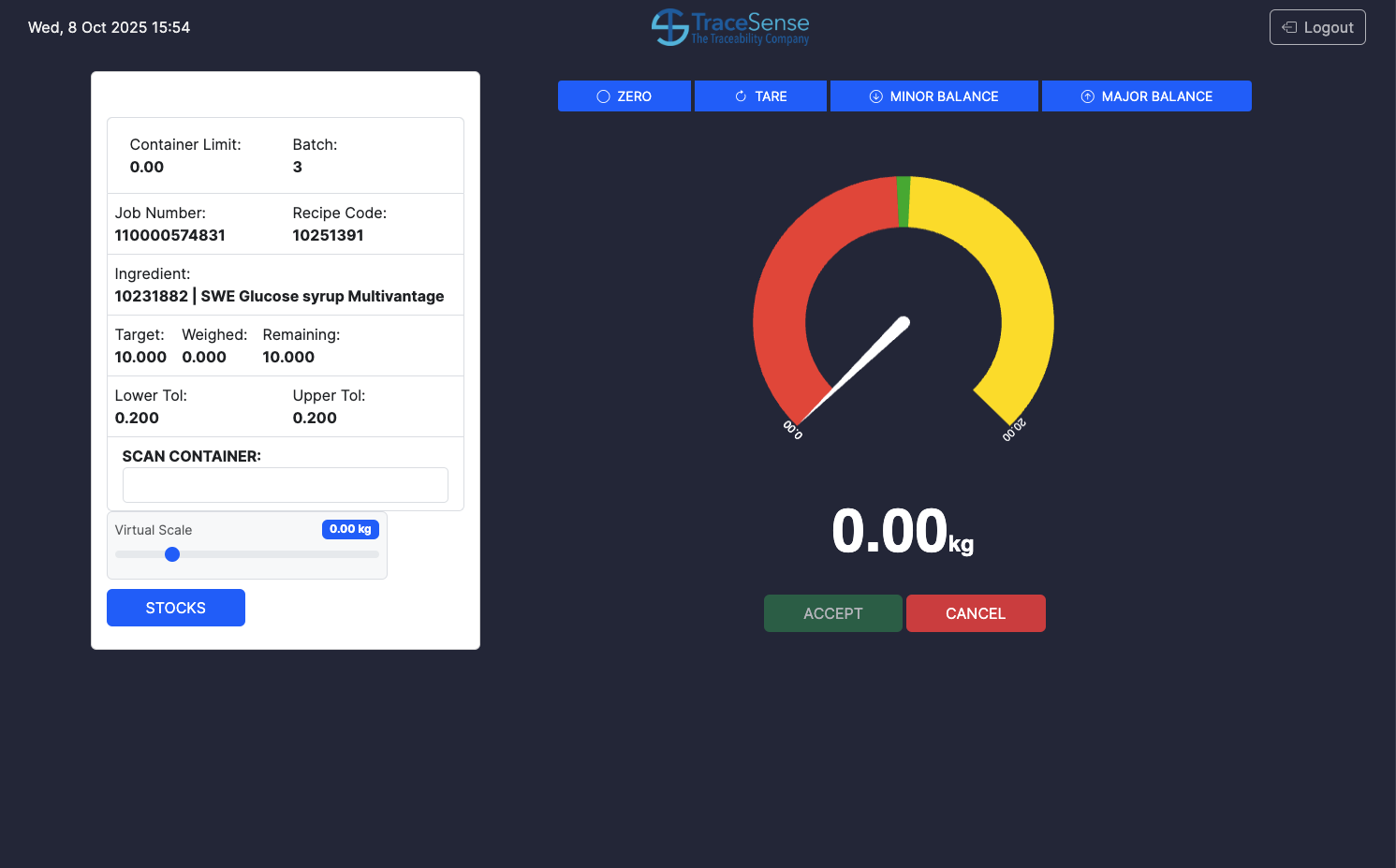The width and height of the screenshot is (1396, 868).
Task: Click the down-arrow icon on MINOR BALANCE
Action: coord(876,96)
